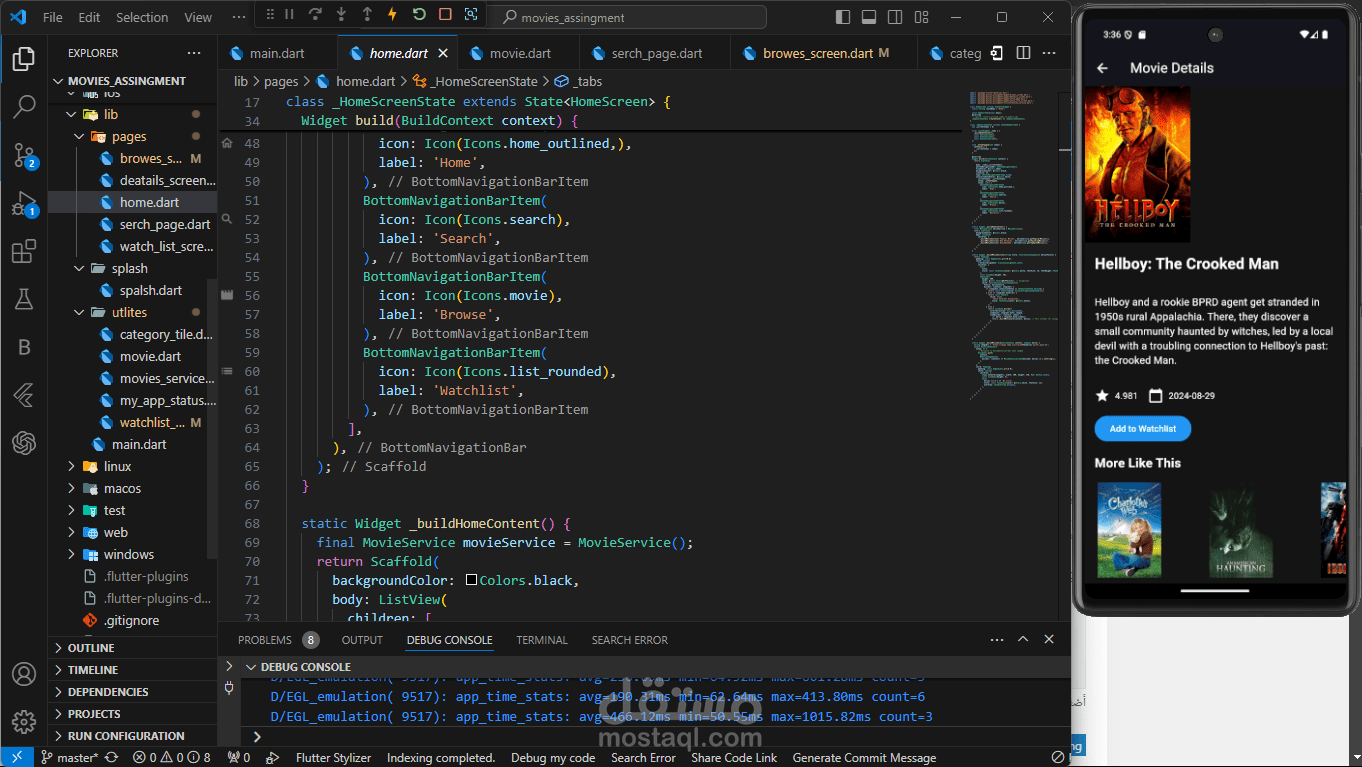Open the Accounts menu icon
This screenshot has width=1362, height=767.
[24, 675]
